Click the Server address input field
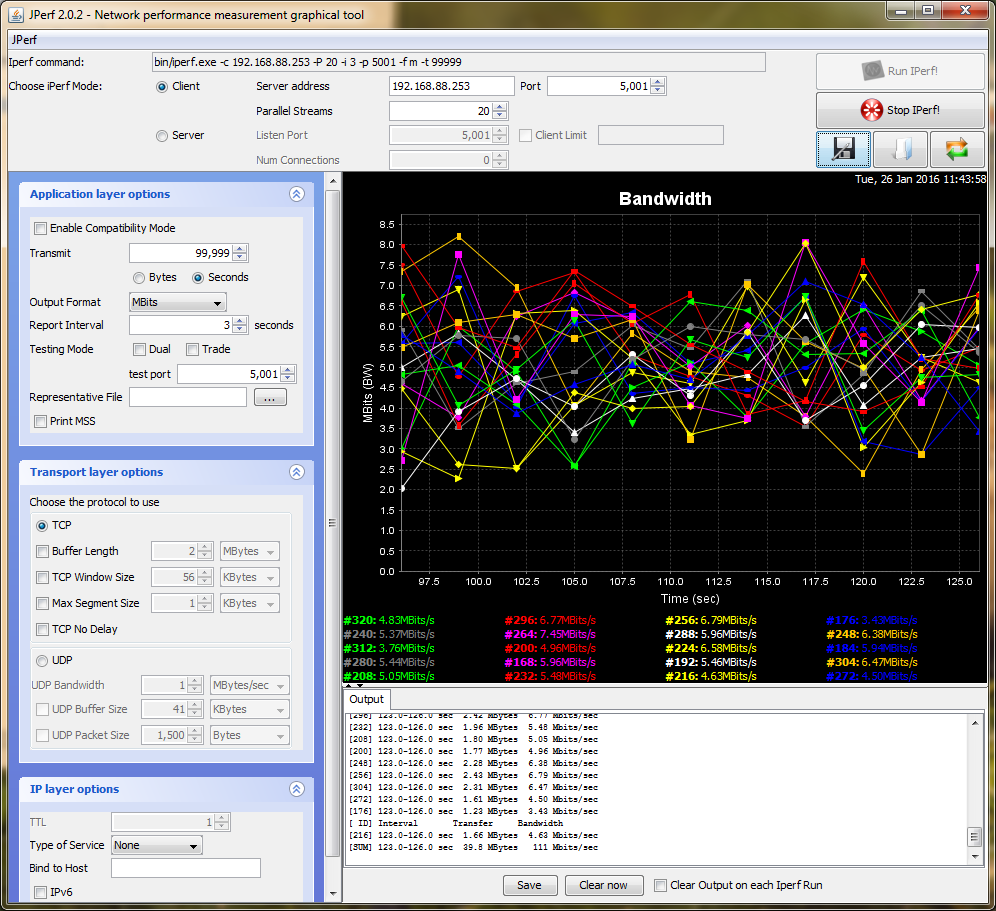 451,86
